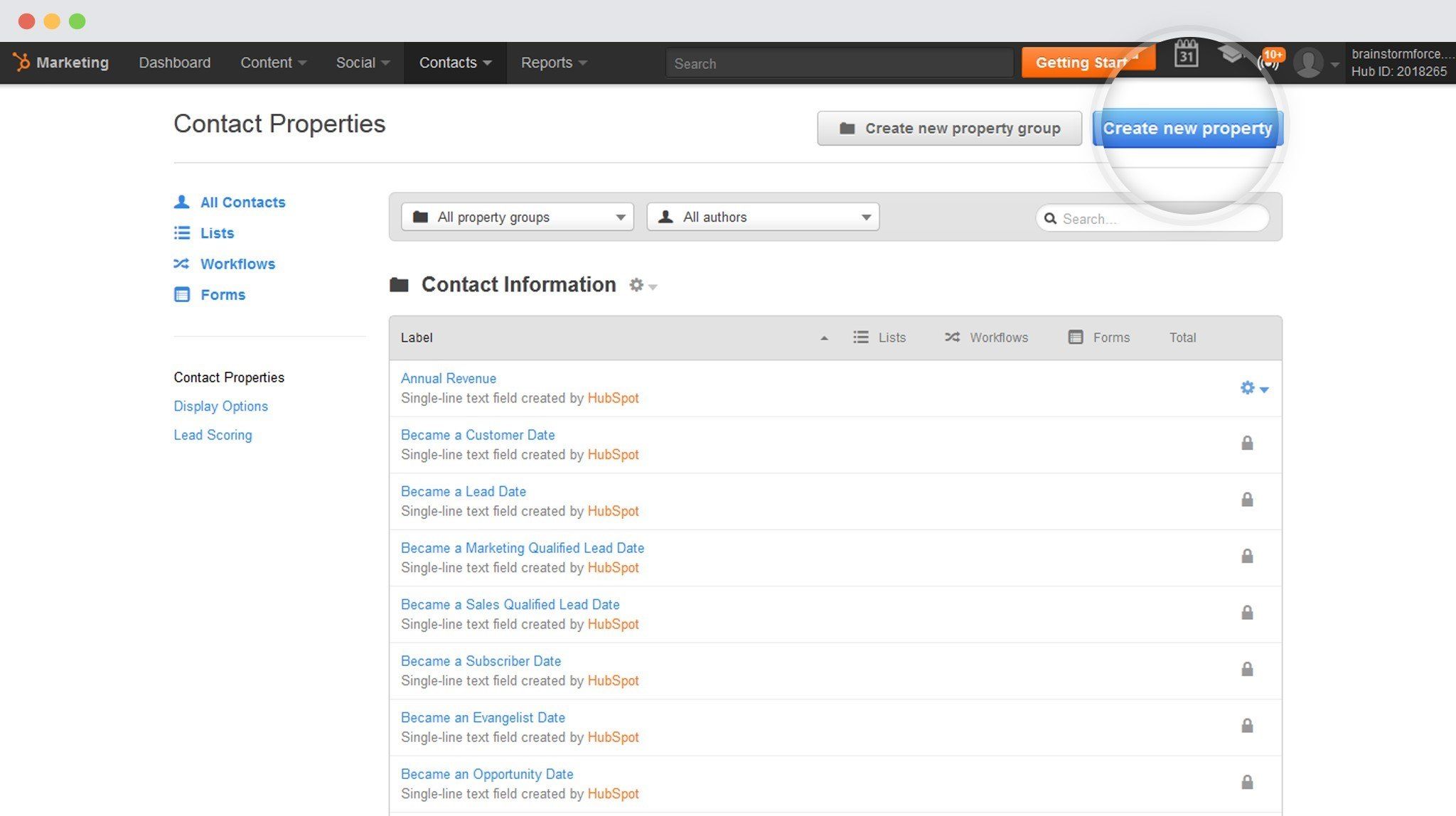Click the Forms column header icon
The width and height of the screenshot is (1456, 816).
pos(1076,337)
